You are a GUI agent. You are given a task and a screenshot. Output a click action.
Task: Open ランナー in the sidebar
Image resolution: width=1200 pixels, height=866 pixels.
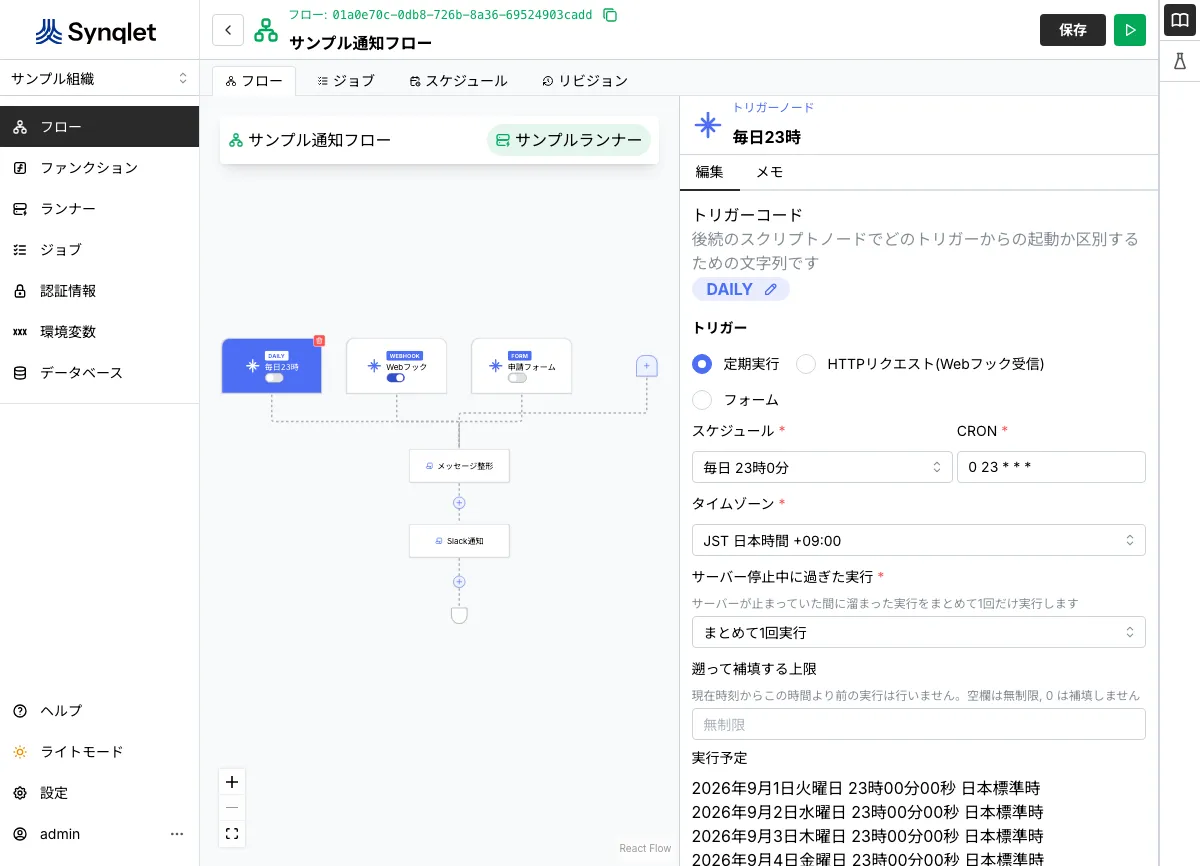click(99, 209)
